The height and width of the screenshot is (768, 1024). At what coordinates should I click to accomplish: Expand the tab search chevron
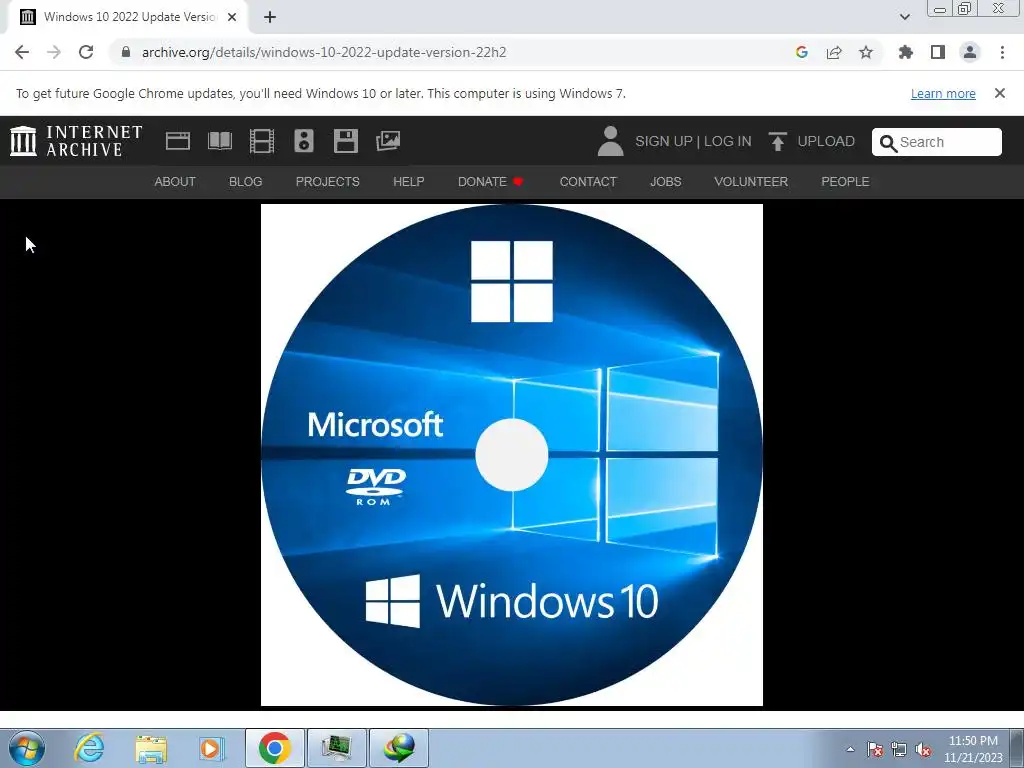pos(904,17)
